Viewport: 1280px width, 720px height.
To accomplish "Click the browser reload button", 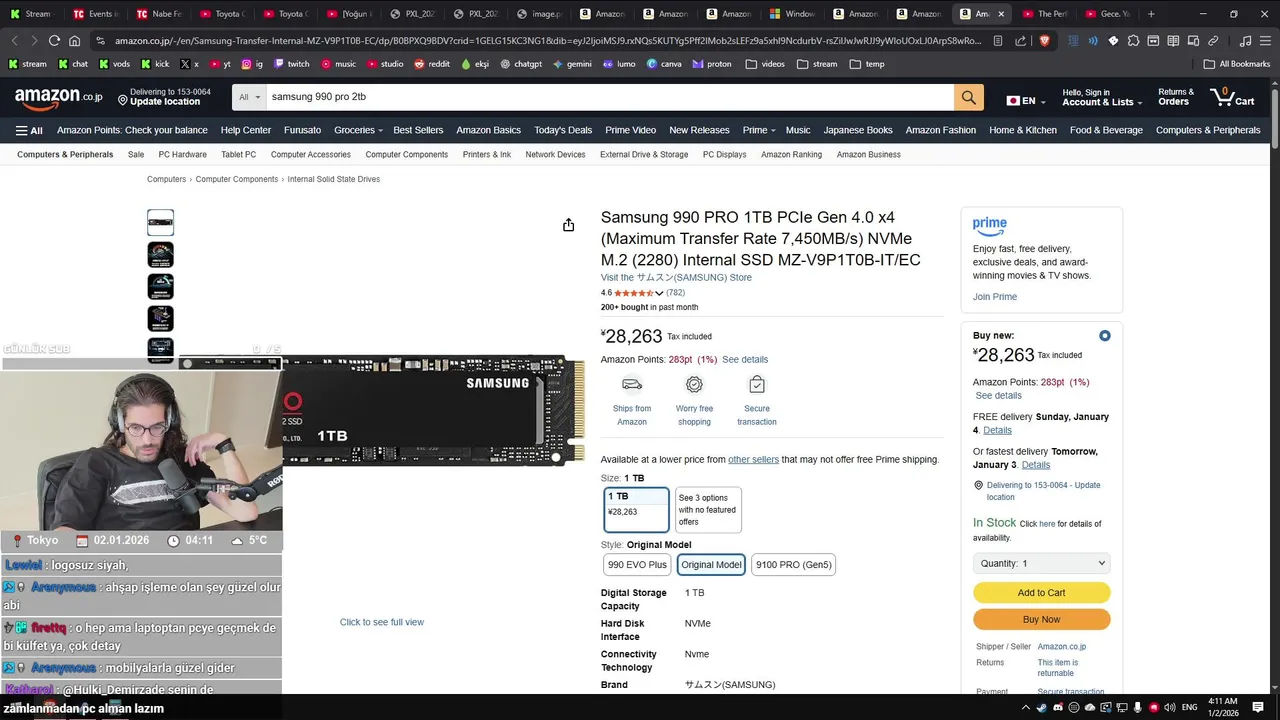I will (x=54, y=41).
